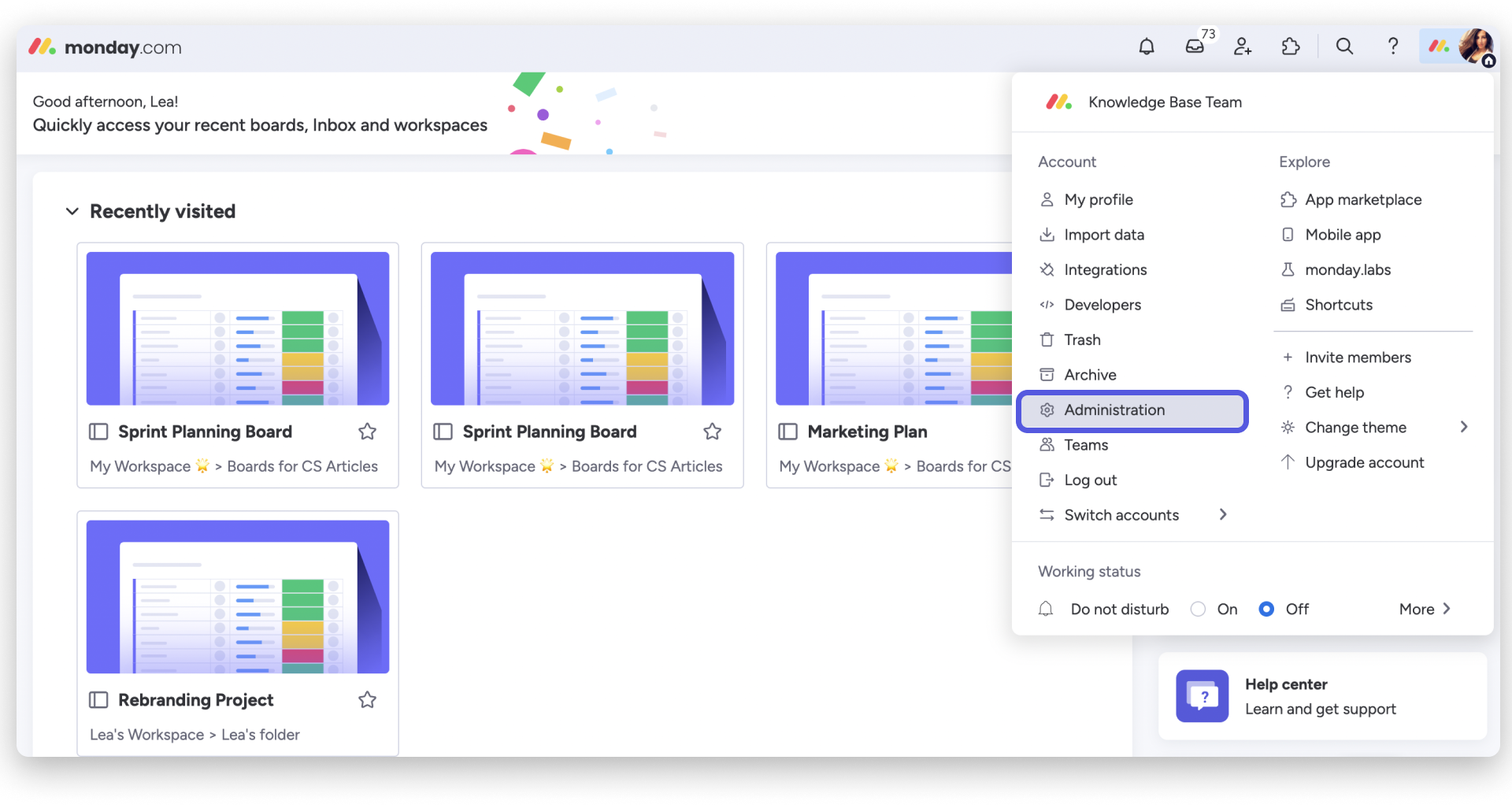The image size is (1512, 808).
Task: Star the second Sprint Planning Board card
Action: click(712, 432)
